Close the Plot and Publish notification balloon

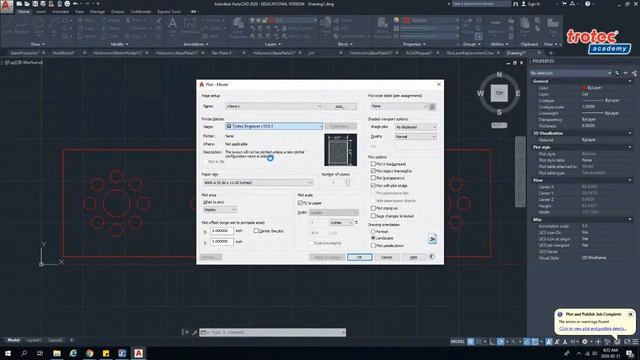point(630,314)
